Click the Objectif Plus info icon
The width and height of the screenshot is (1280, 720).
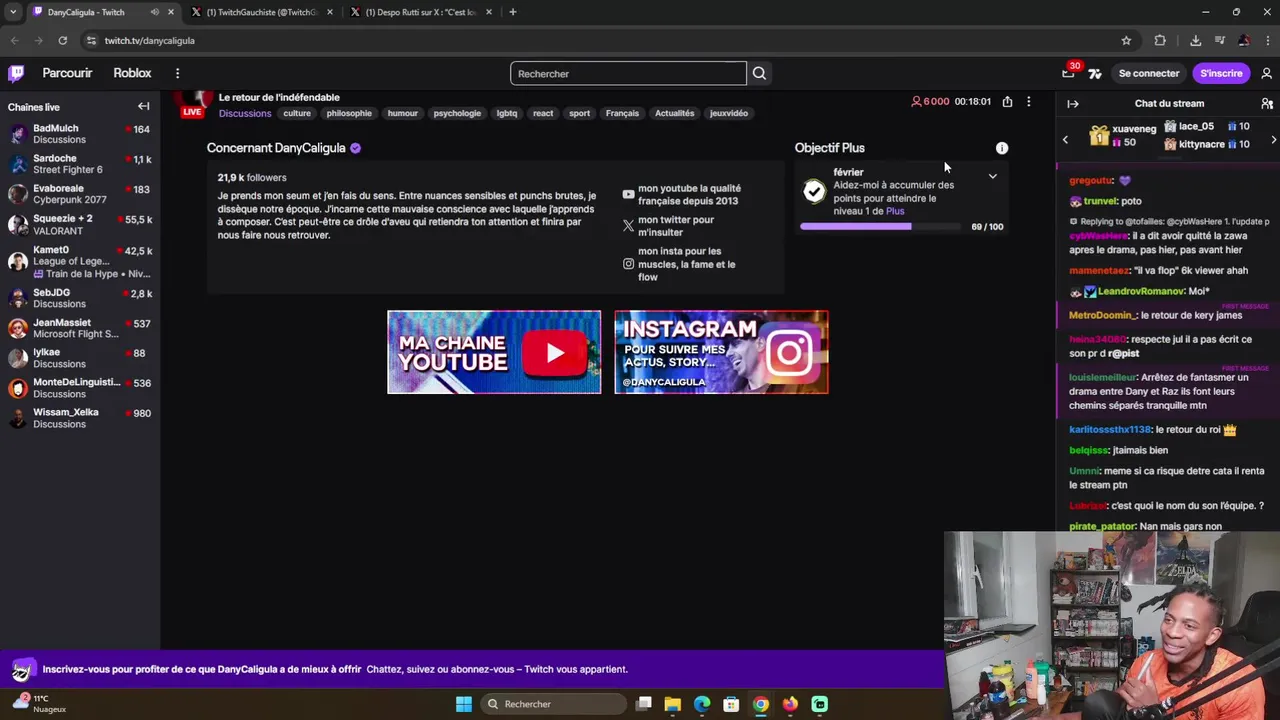point(1001,148)
